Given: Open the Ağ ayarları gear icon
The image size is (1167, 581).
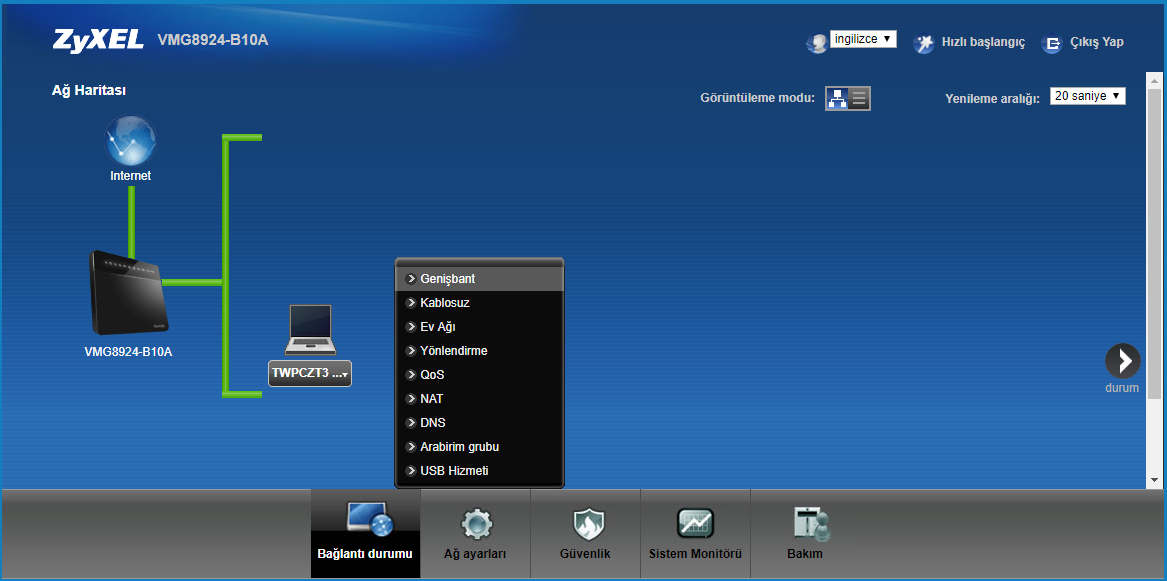Looking at the screenshot, I should tap(475, 524).
